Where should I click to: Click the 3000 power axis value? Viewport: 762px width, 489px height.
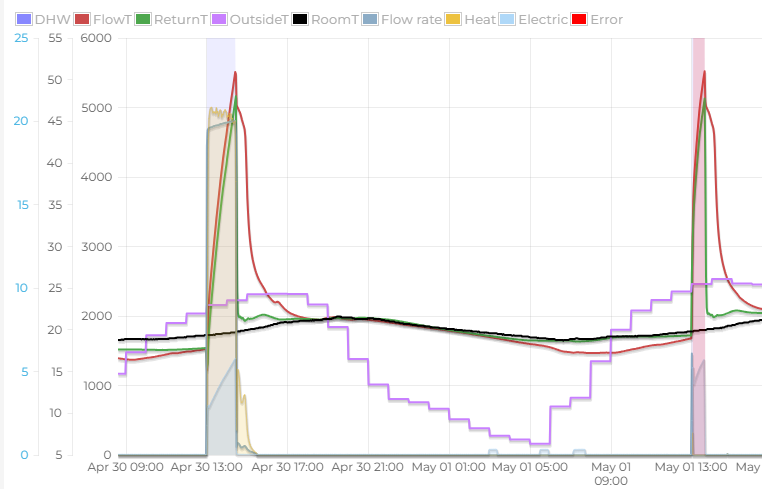pos(96,247)
